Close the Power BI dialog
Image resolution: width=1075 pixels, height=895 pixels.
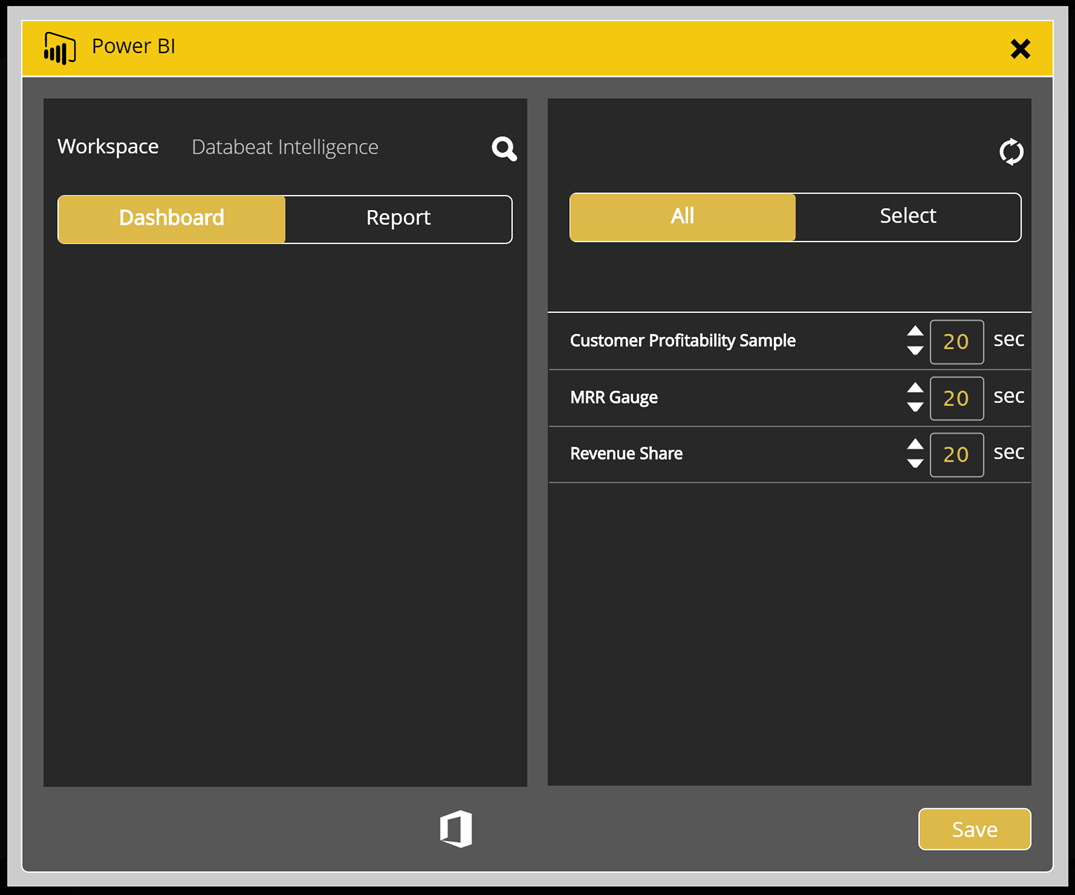[x=1020, y=48]
